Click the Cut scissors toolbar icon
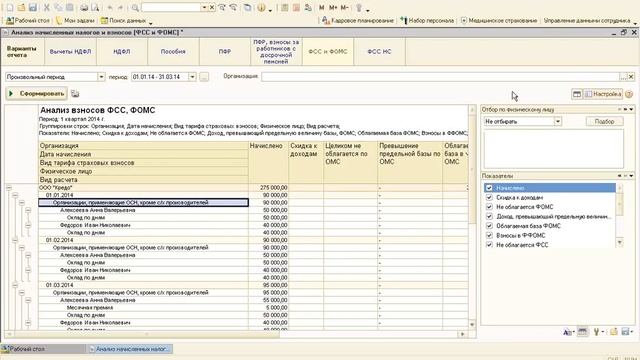 (47, 7)
